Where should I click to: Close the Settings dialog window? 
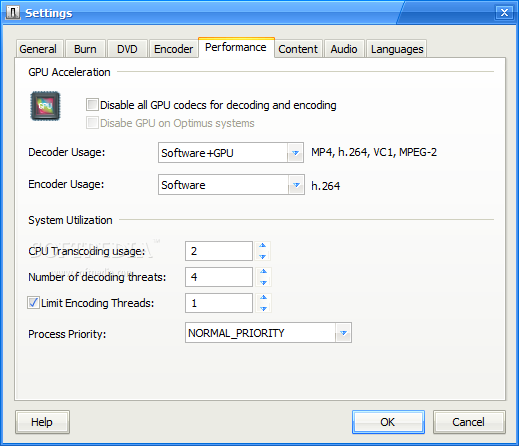(504, 13)
